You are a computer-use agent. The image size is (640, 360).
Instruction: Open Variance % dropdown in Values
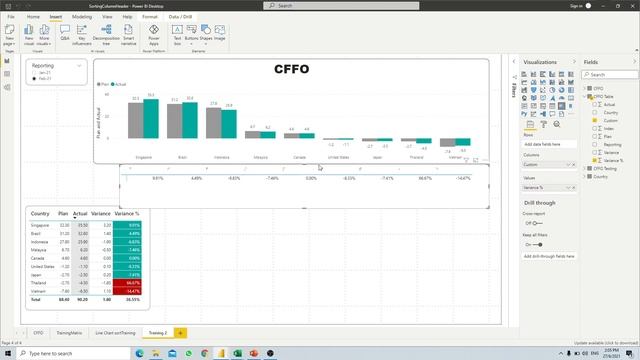coord(568,188)
